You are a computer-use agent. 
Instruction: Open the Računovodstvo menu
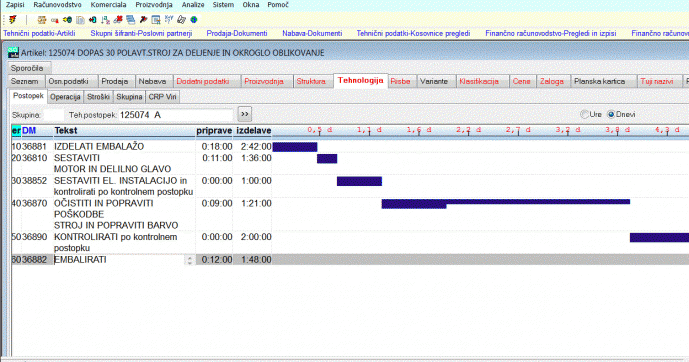[x=58, y=5]
